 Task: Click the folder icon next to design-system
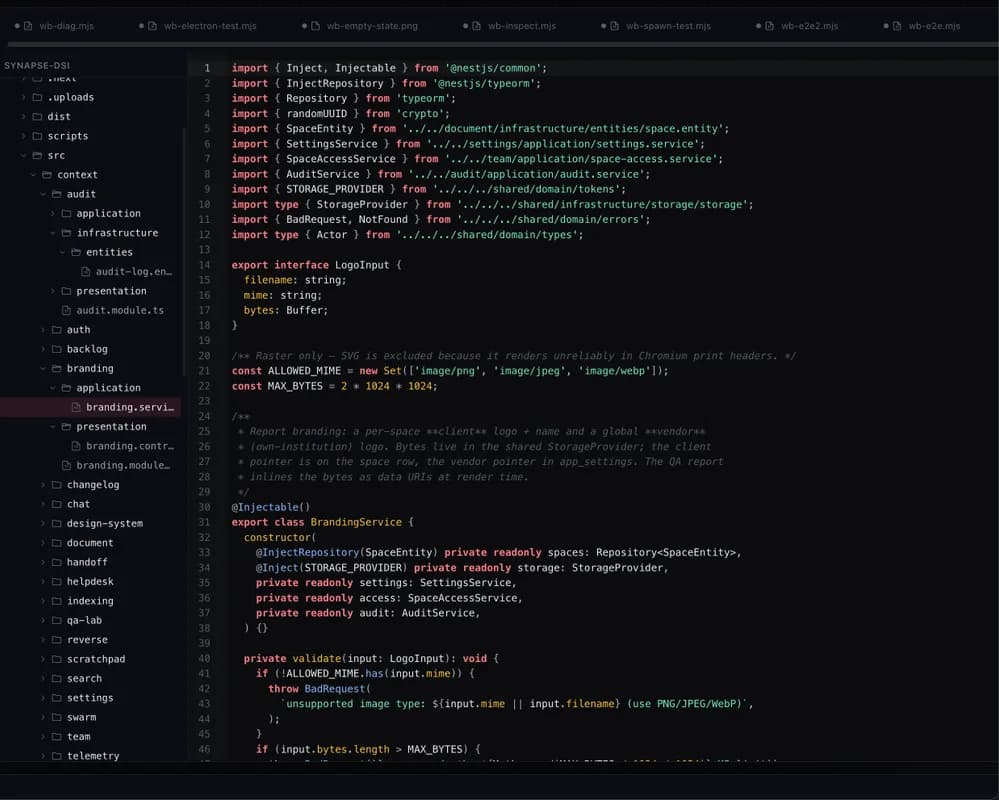click(57, 524)
